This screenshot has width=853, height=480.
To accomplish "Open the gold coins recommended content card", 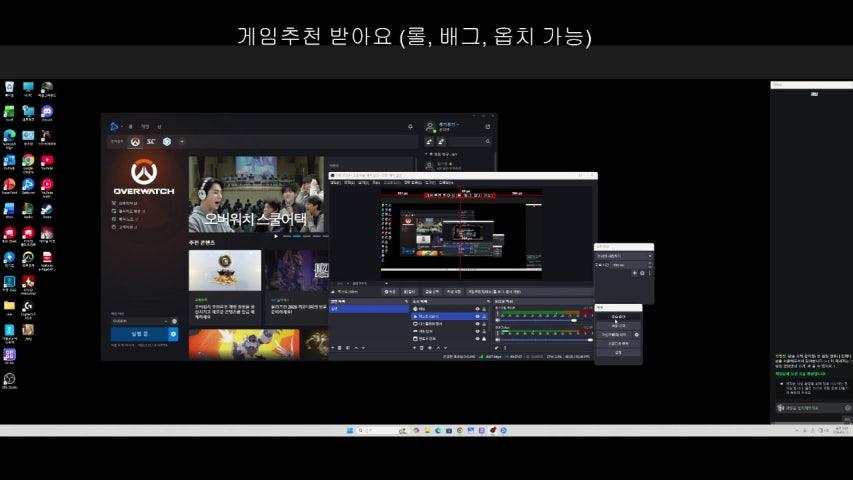I will point(225,287).
